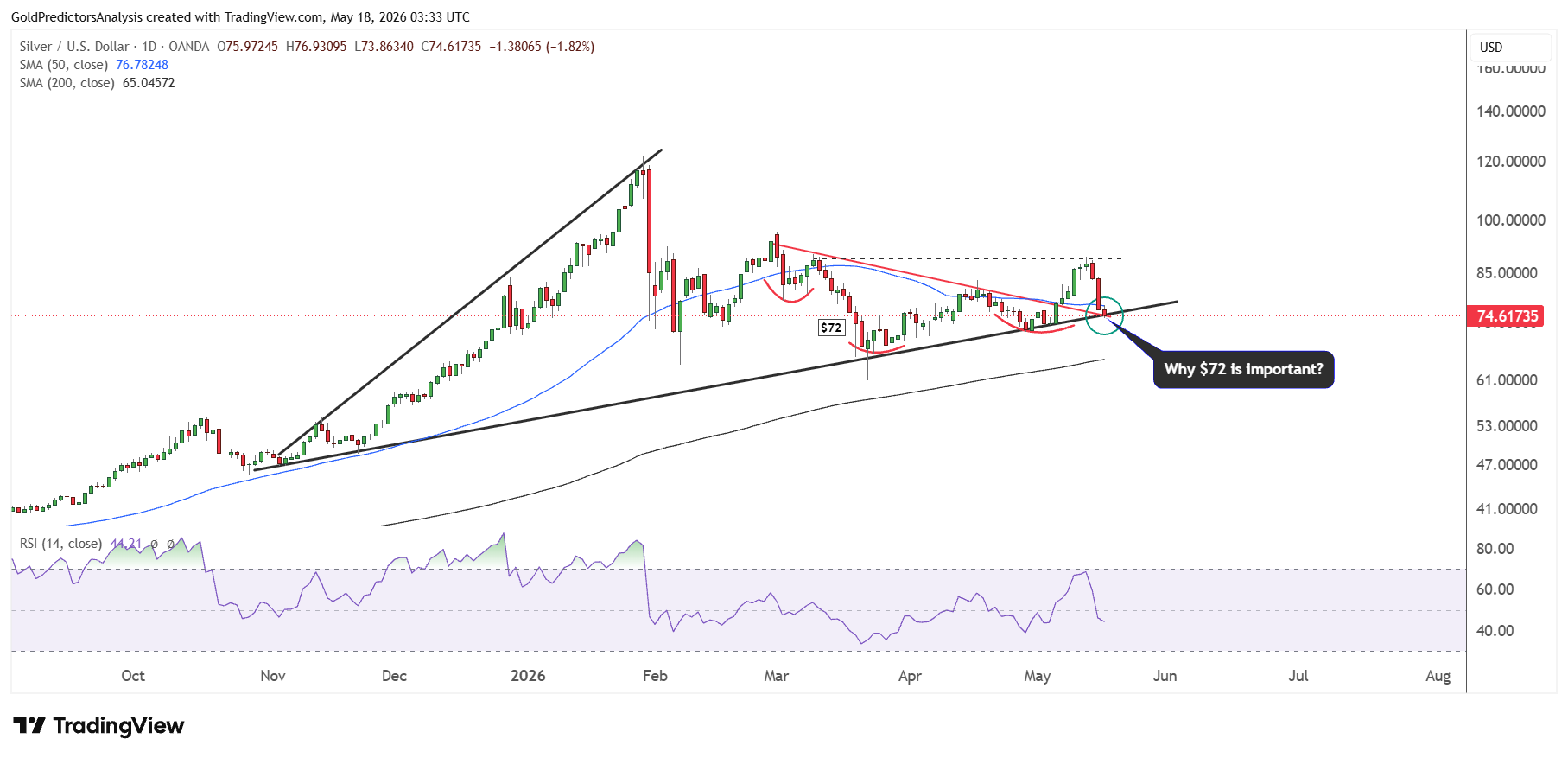This screenshot has width=1568, height=758.
Task: Click the 'Silver / U.S. Dollar' symbol title
Action: [x=74, y=47]
